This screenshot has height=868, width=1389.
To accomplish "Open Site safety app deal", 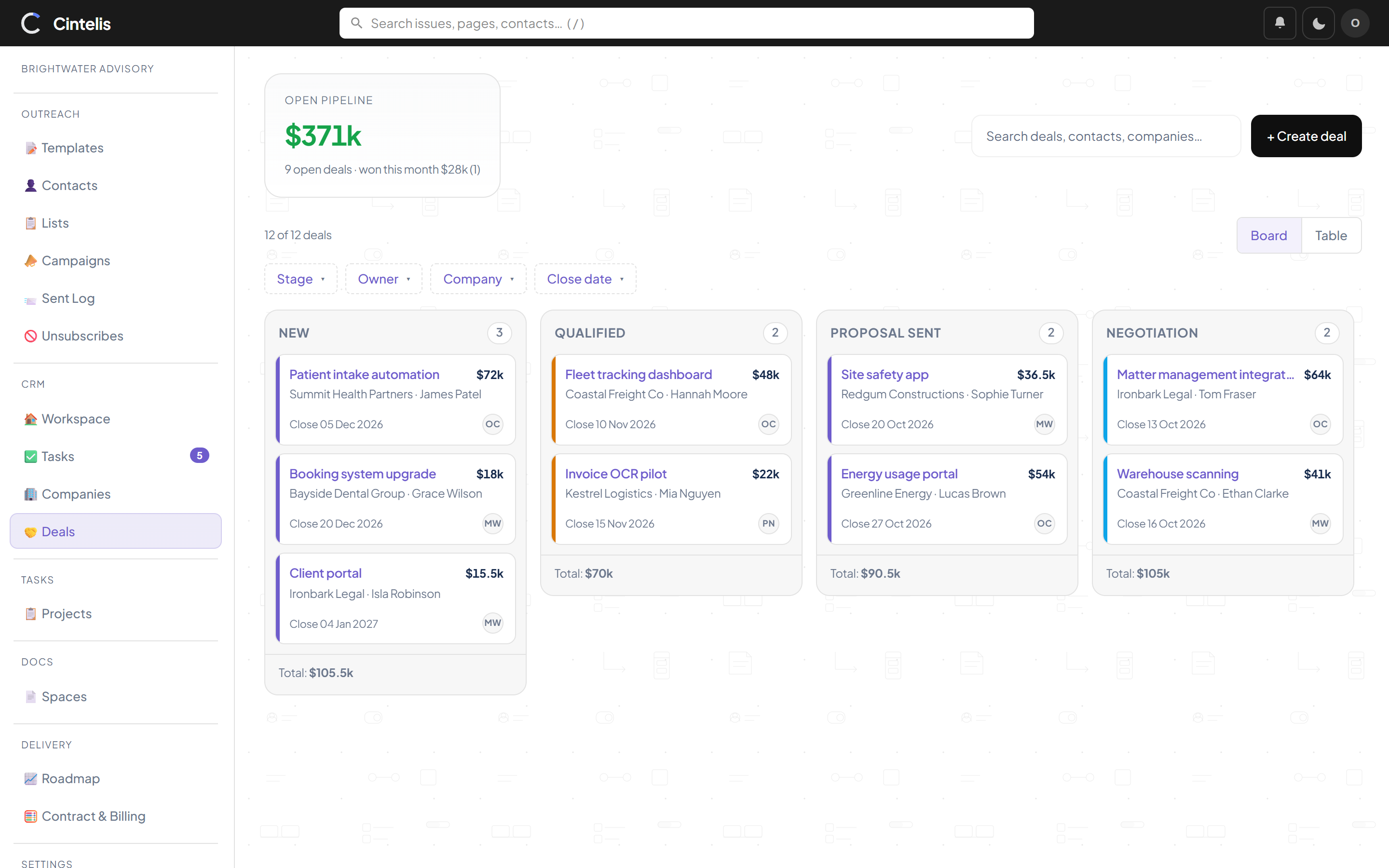I will (x=885, y=374).
